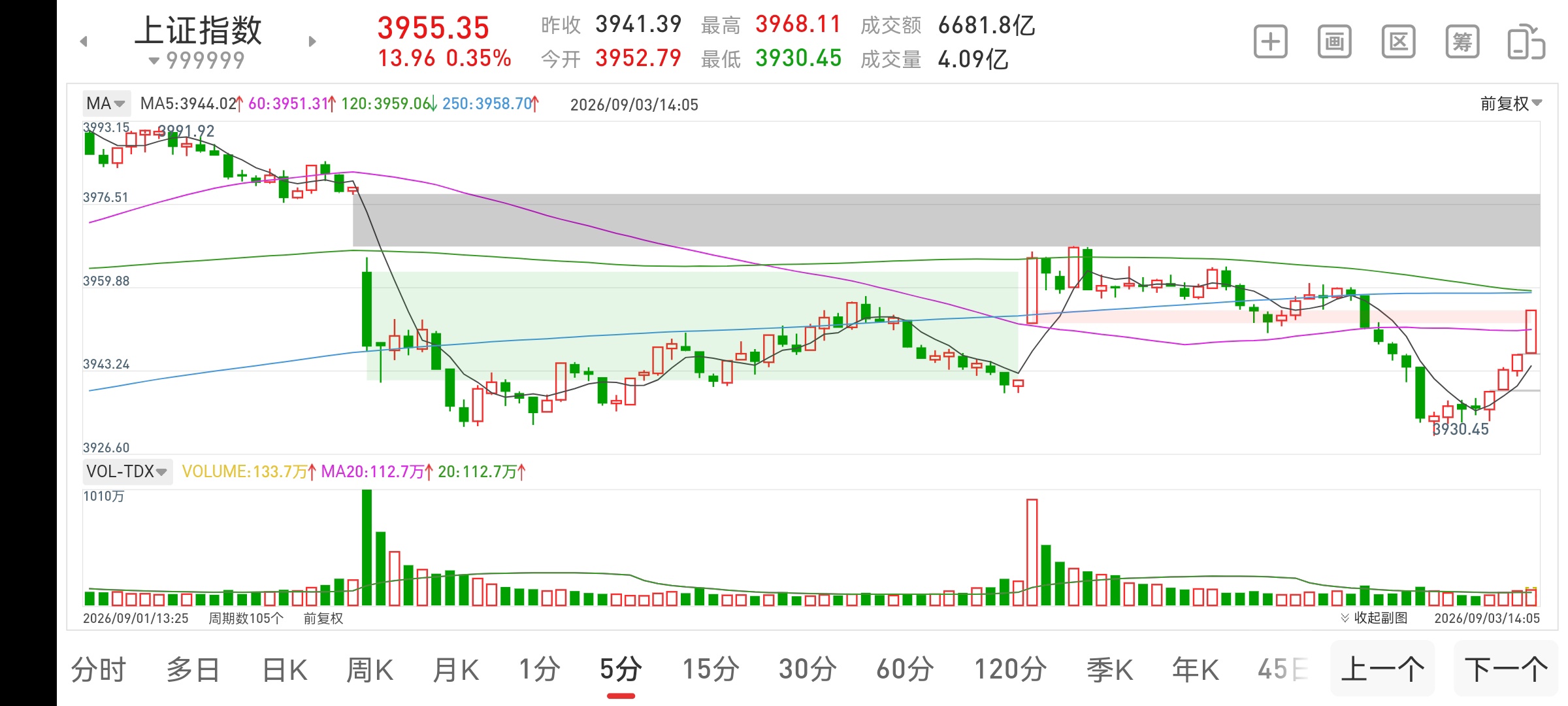Open the 前复权 adjustment dropdown
The height and width of the screenshot is (706, 1568).
(1511, 103)
